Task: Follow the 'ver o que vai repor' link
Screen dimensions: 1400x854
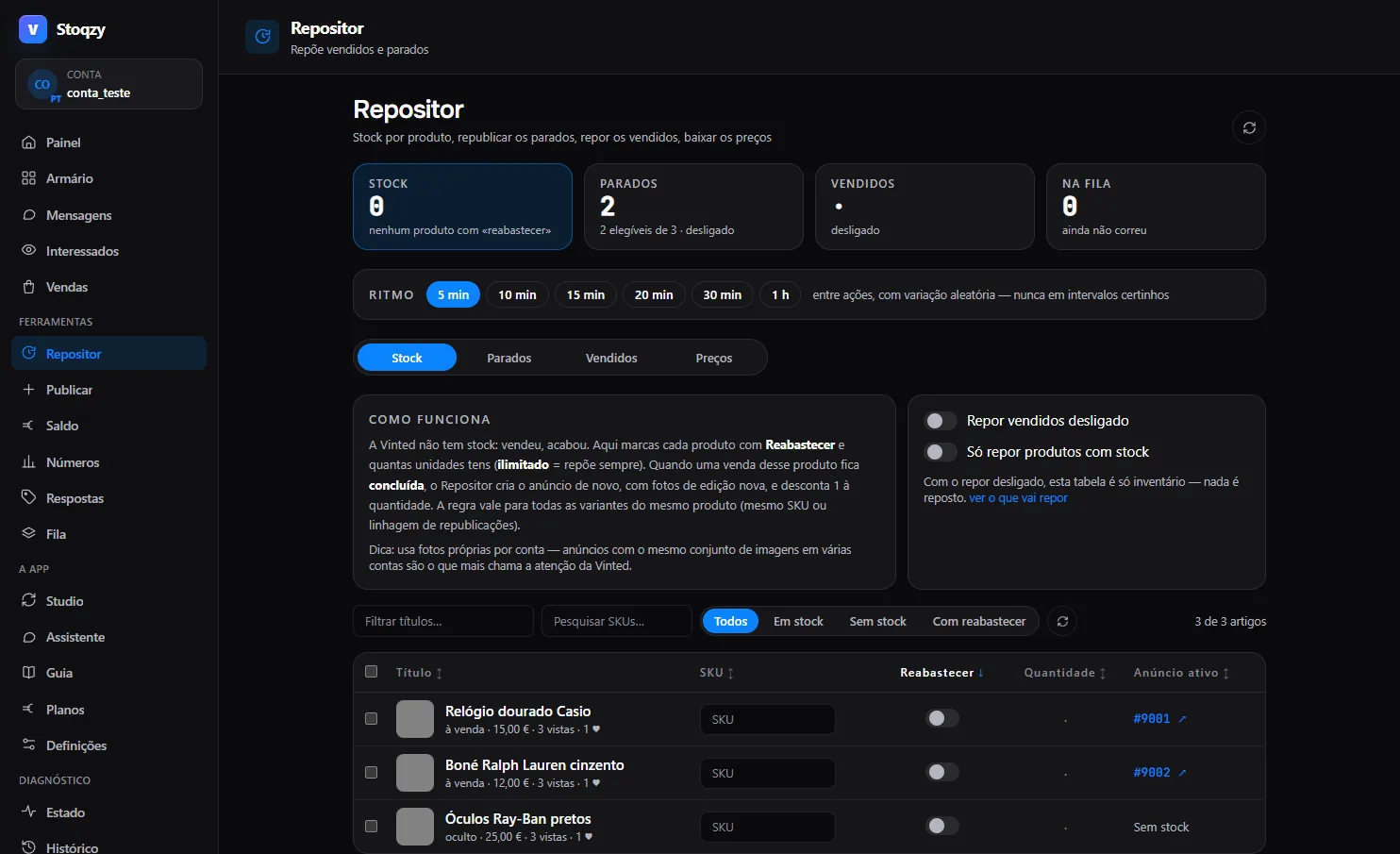Action: click(1019, 498)
